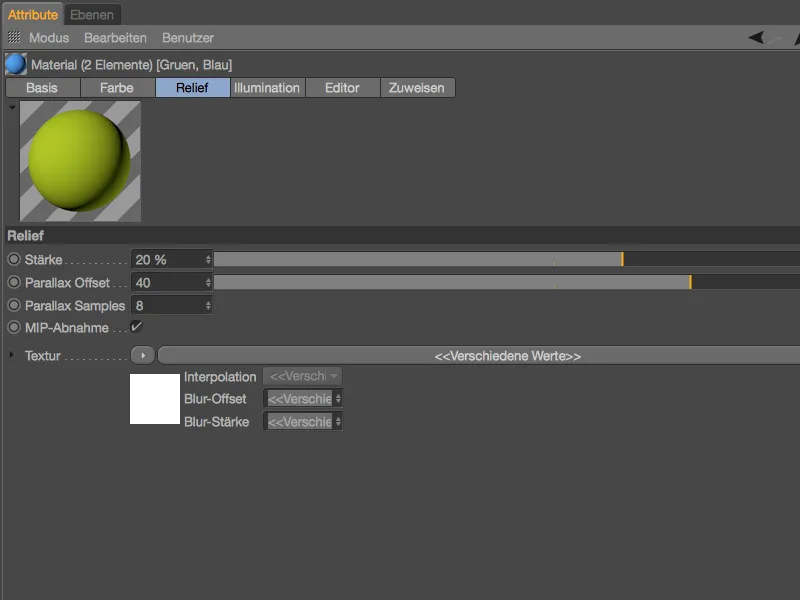This screenshot has height=600, width=800.
Task: Open the Interpolation dropdown
Action: tap(302, 376)
